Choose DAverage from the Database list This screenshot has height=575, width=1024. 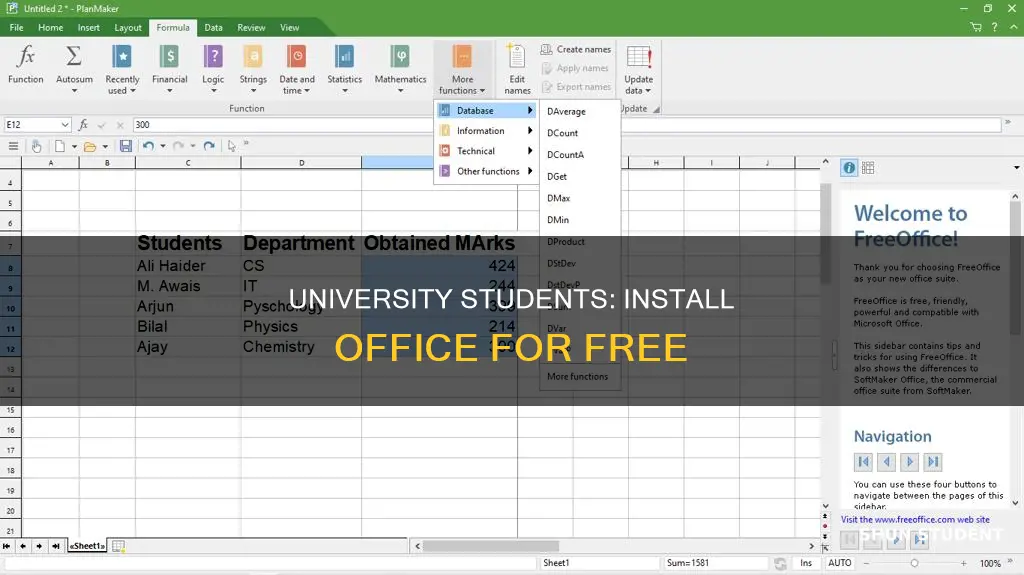(x=566, y=111)
